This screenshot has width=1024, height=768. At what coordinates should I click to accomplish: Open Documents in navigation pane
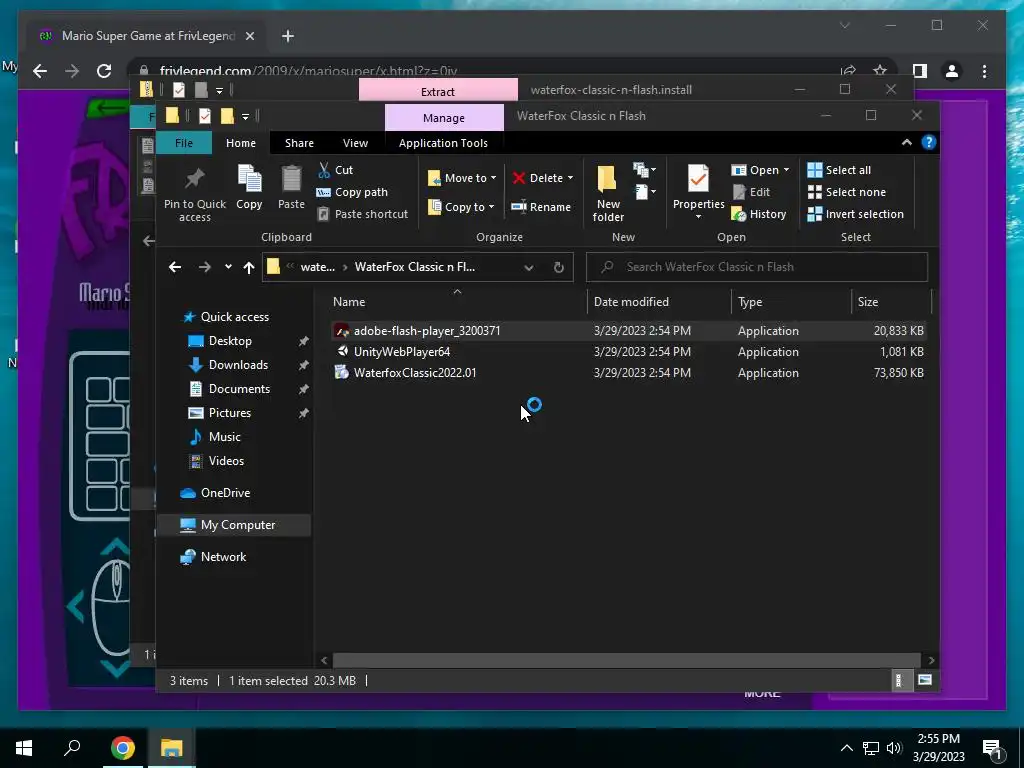click(239, 389)
